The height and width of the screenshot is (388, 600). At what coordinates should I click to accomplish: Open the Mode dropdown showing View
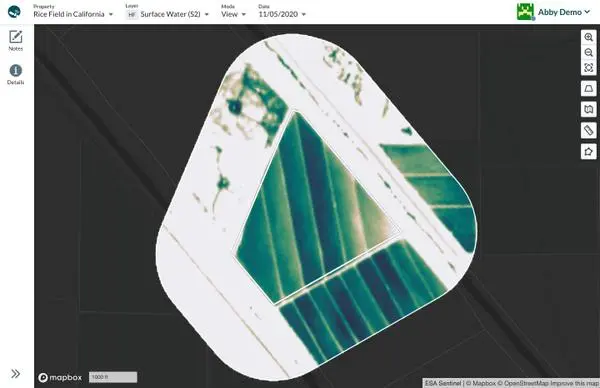(233, 14)
